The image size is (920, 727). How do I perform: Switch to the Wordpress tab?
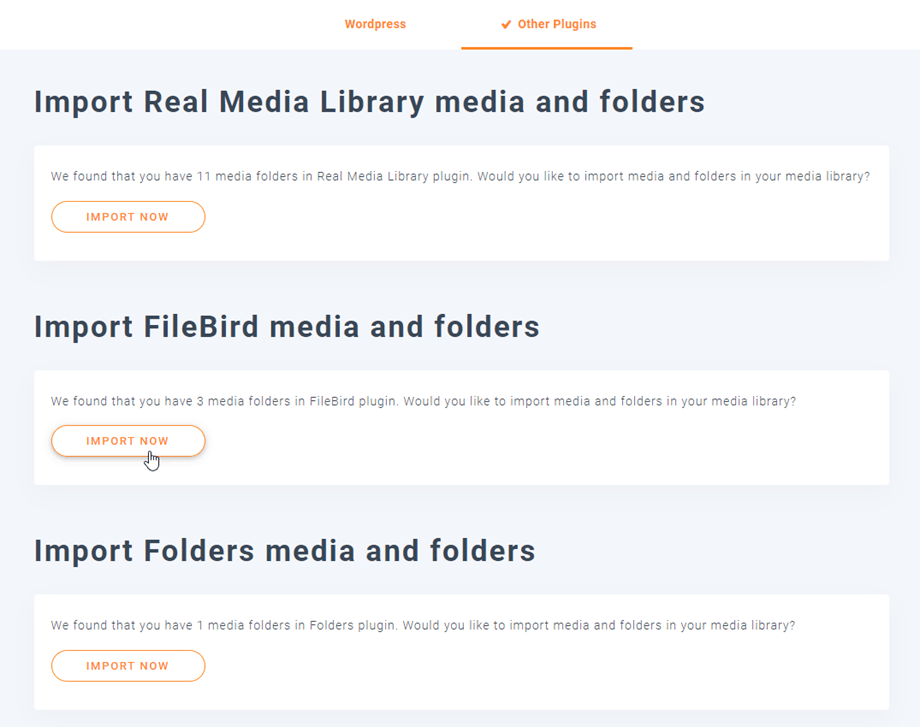(x=375, y=24)
